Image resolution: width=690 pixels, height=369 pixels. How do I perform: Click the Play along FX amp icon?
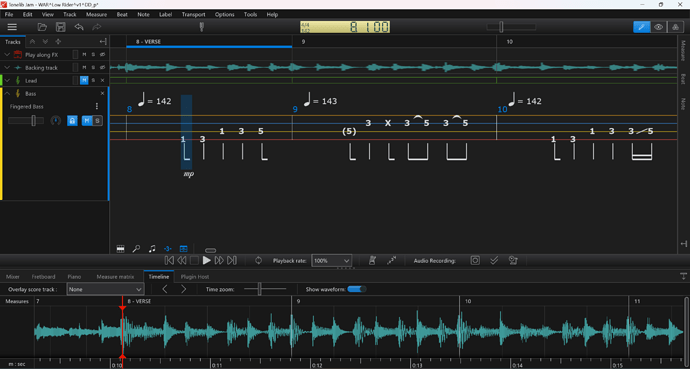(x=18, y=55)
